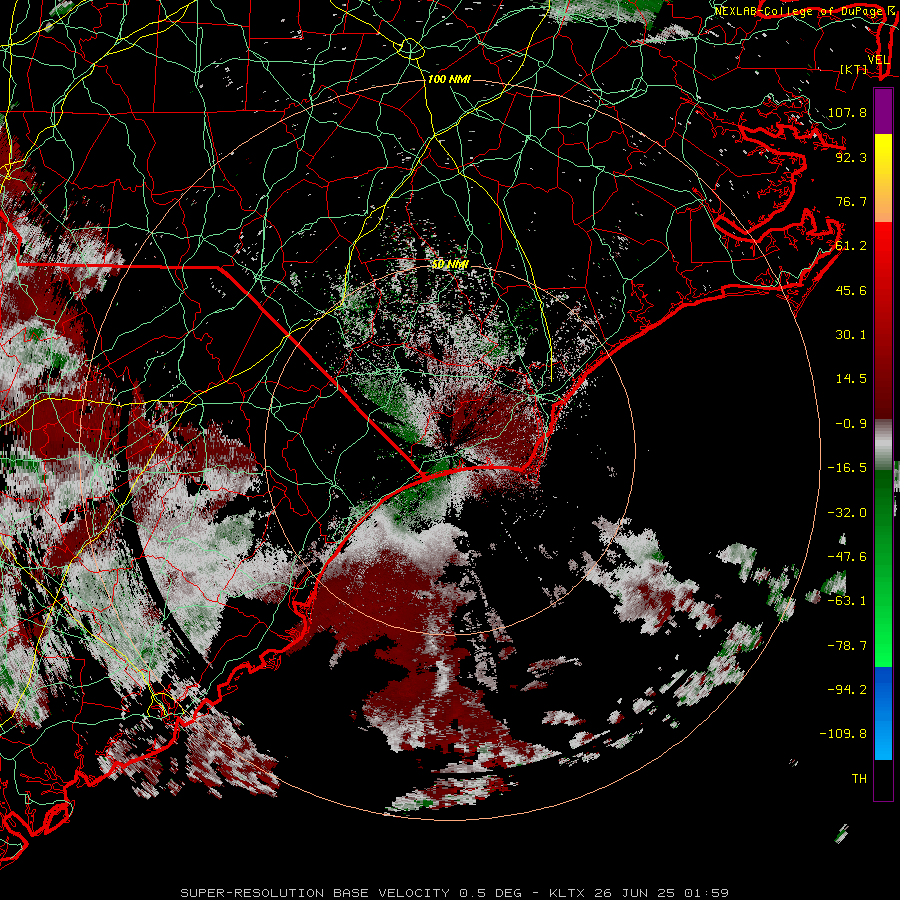Click the -0.9 velocity scale value
The width and height of the screenshot is (900, 900).
(x=851, y=423)
